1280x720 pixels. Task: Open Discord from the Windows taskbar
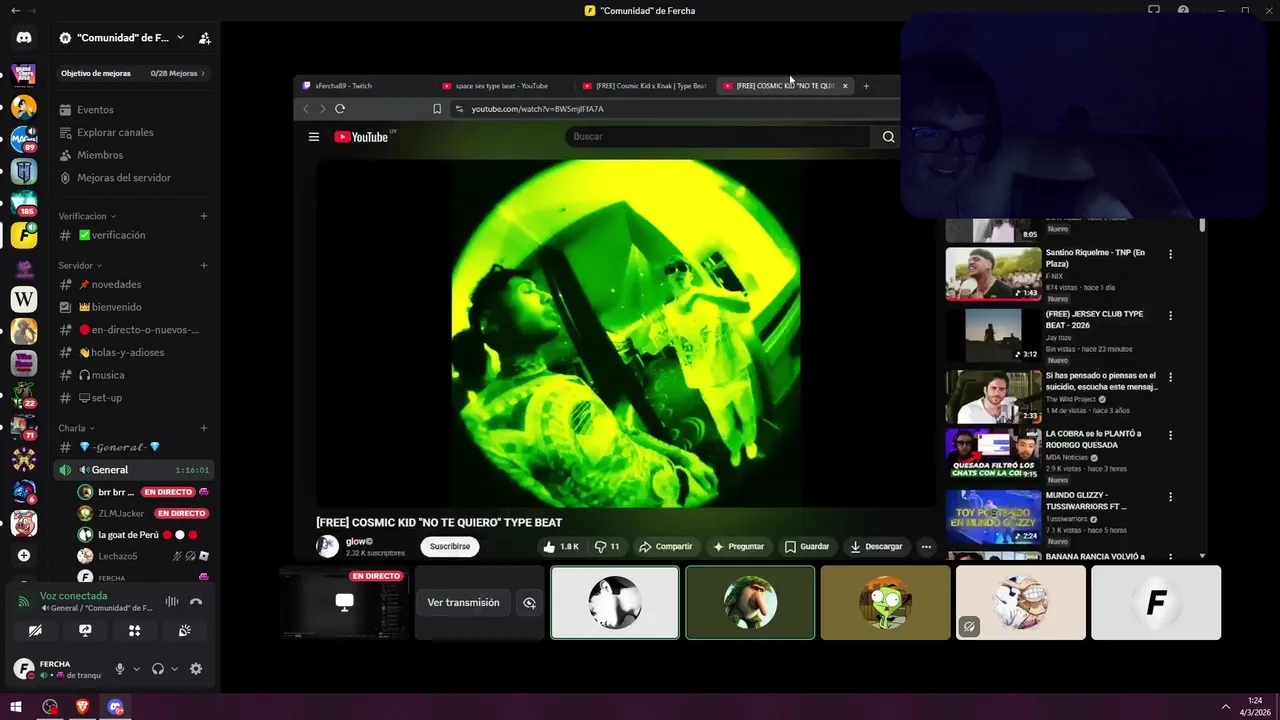116,707
